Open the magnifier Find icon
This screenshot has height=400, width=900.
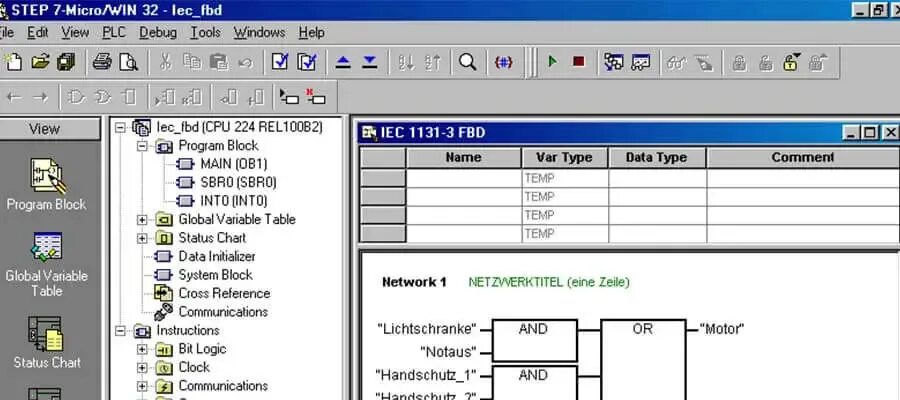tap(468, 61)
